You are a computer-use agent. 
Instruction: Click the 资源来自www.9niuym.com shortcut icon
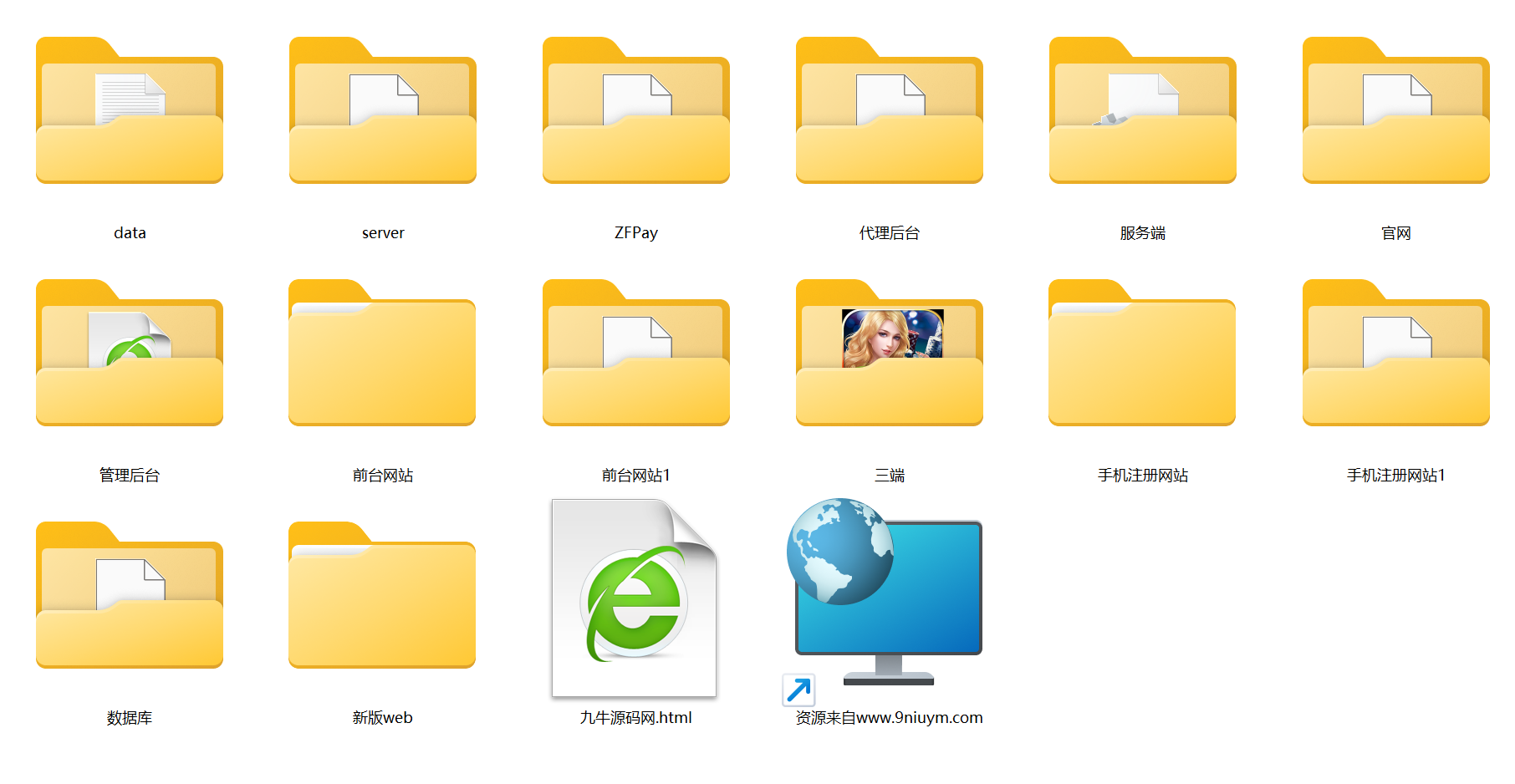click(x=885, y=598)
